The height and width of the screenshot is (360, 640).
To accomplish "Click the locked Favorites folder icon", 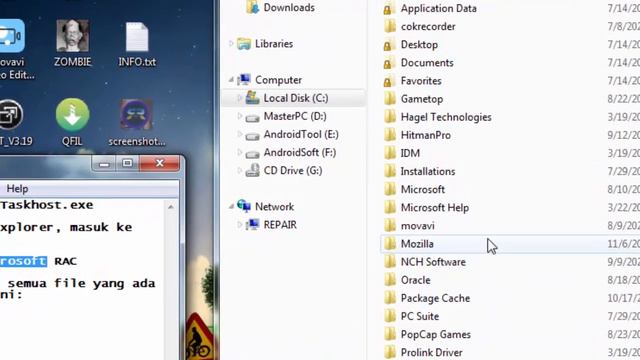I will [389, 81].
